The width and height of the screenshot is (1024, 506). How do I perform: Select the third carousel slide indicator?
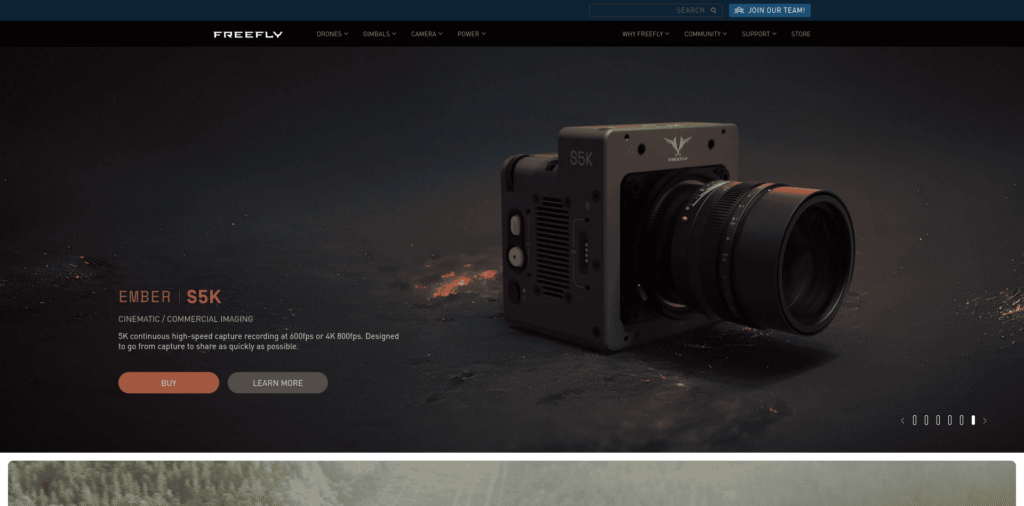[x=938, y=420]
